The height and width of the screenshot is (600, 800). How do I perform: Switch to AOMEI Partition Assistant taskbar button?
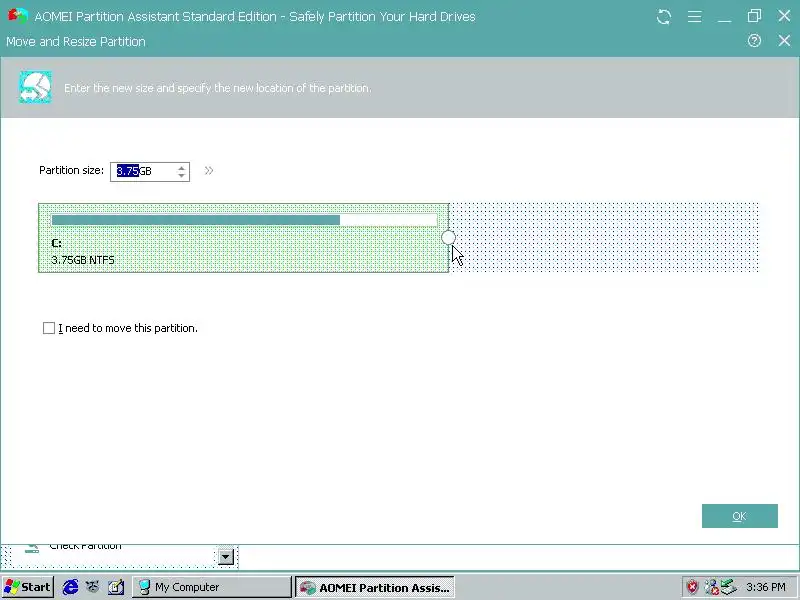[375, 587]
